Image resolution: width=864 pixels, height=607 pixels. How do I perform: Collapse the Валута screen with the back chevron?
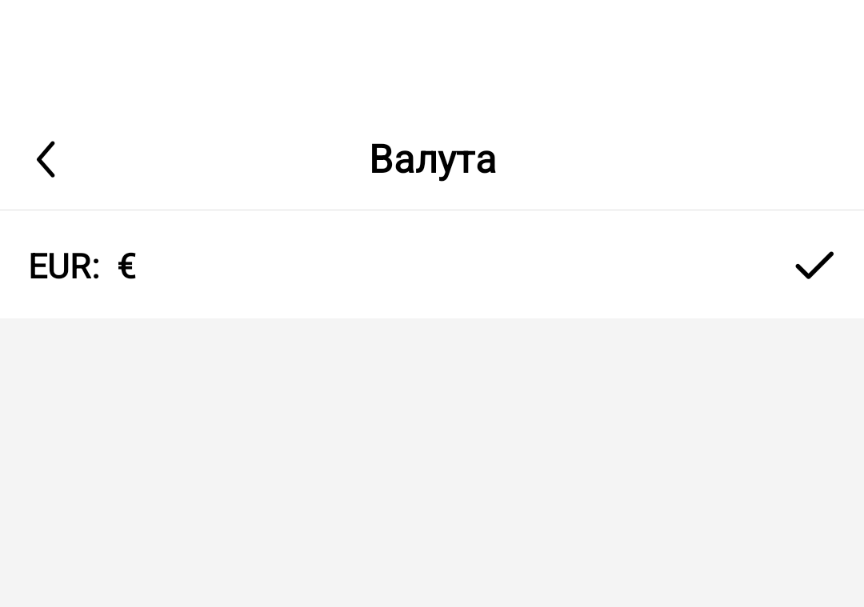(46, 159)
